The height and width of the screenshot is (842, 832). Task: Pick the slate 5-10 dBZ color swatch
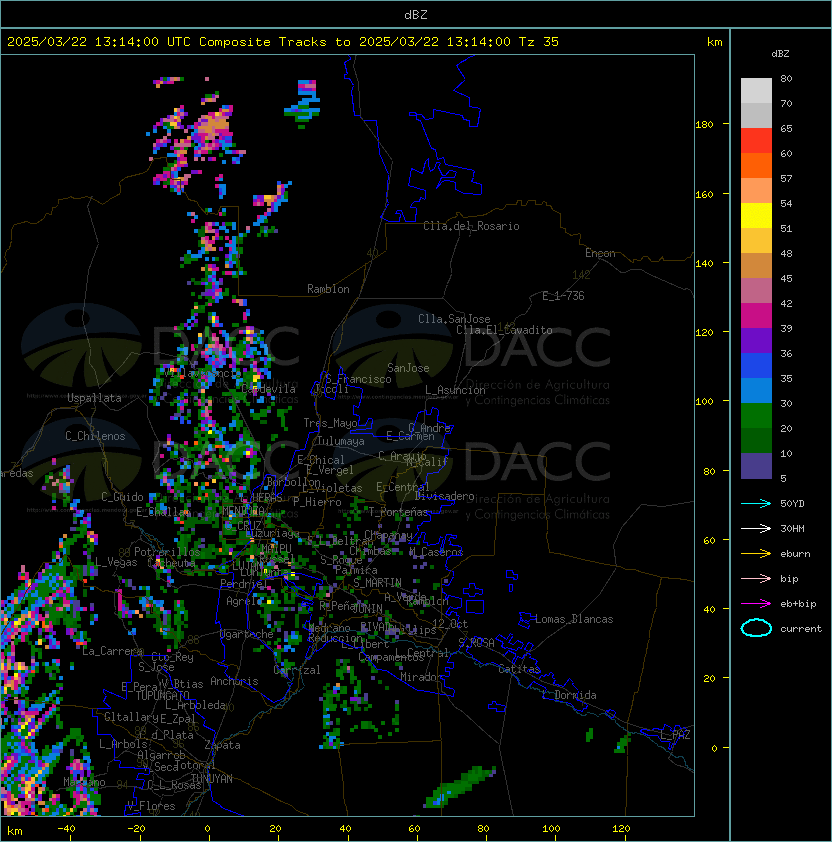[756, 466]
